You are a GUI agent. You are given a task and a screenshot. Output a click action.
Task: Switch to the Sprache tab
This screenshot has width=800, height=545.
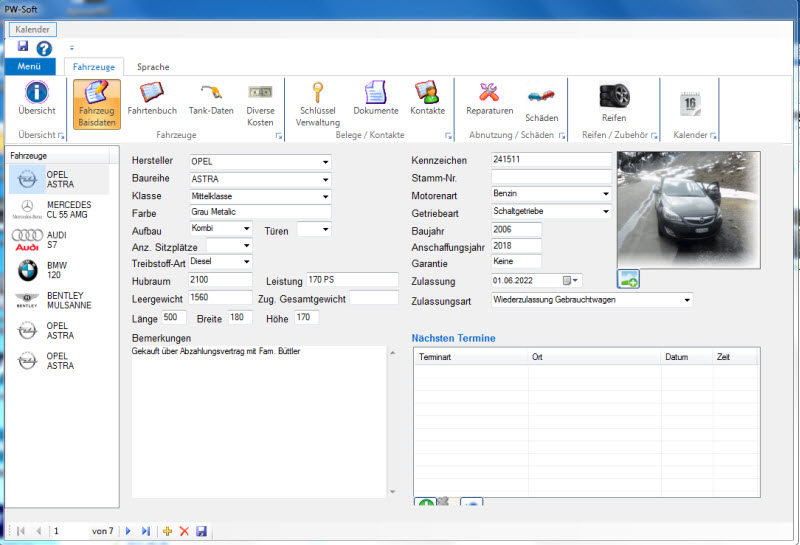[x=153, y=67]
